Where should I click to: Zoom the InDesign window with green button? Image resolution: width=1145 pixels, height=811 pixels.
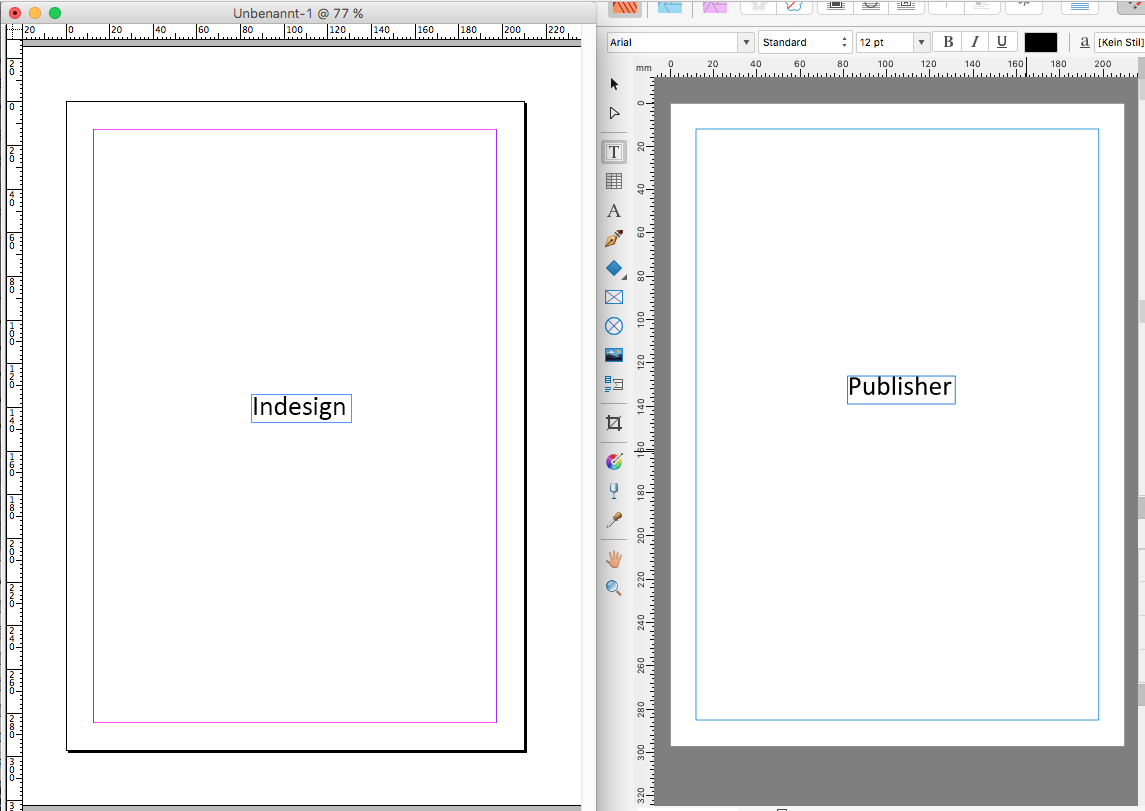tap(55, 13)
